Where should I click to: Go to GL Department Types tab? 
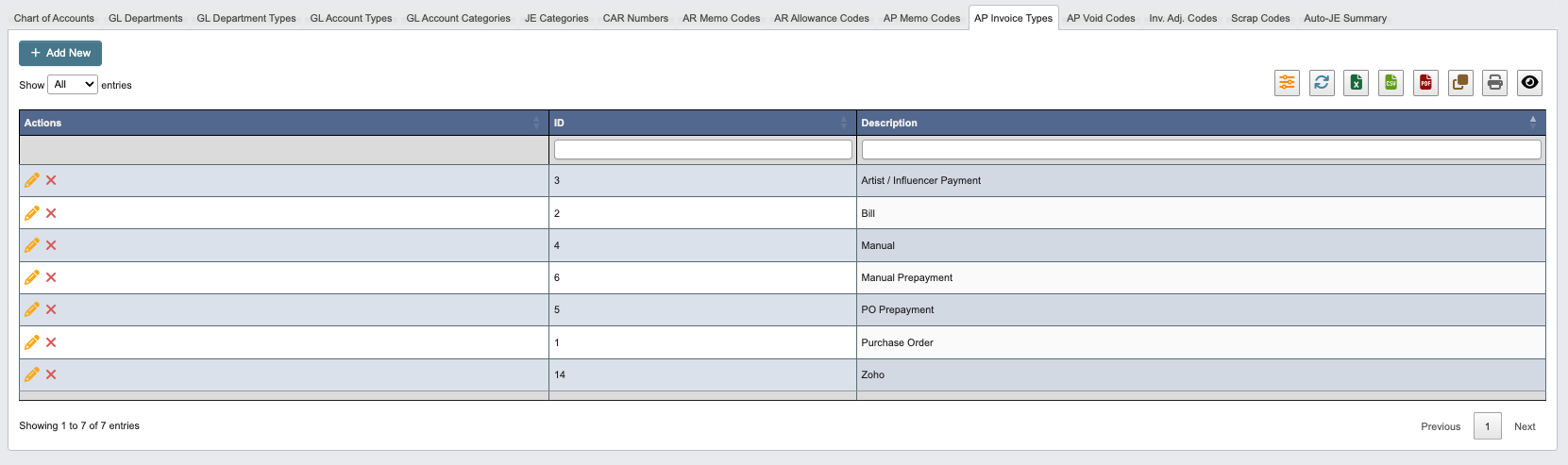246,18
